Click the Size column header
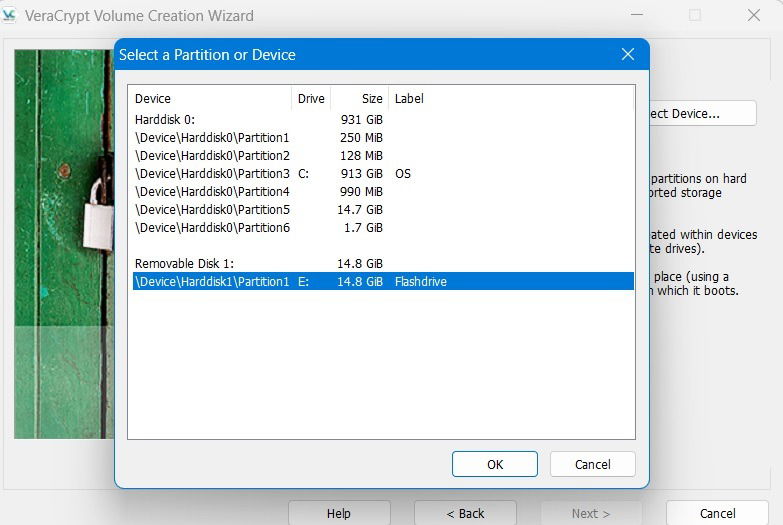 pos(360,98)
